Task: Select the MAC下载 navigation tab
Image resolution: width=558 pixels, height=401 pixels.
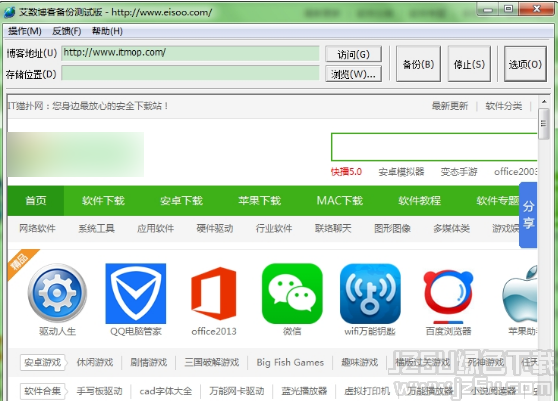Action: tap(340, 201)
